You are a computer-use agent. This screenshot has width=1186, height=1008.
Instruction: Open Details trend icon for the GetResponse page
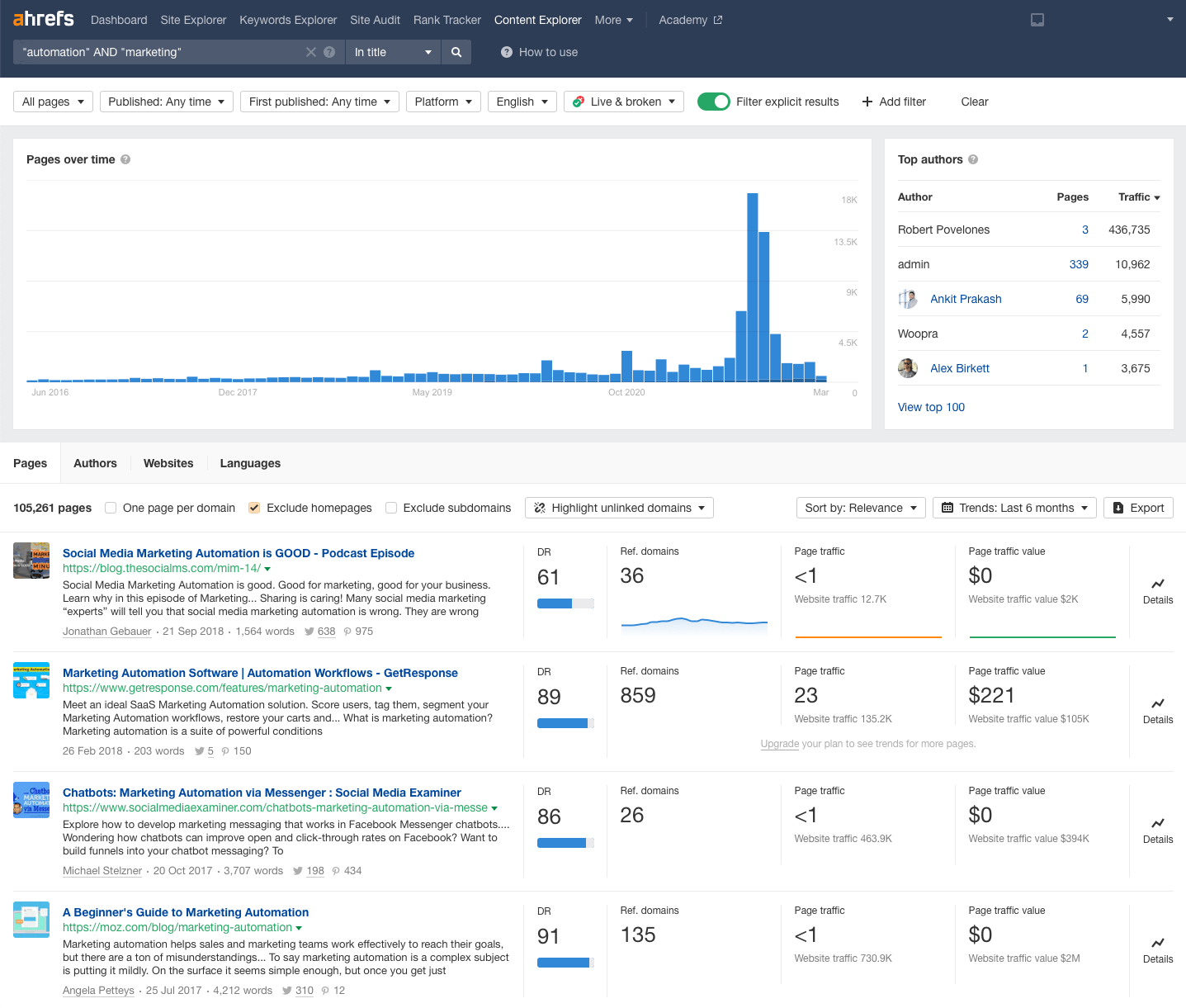click(x=1157, y=704)
